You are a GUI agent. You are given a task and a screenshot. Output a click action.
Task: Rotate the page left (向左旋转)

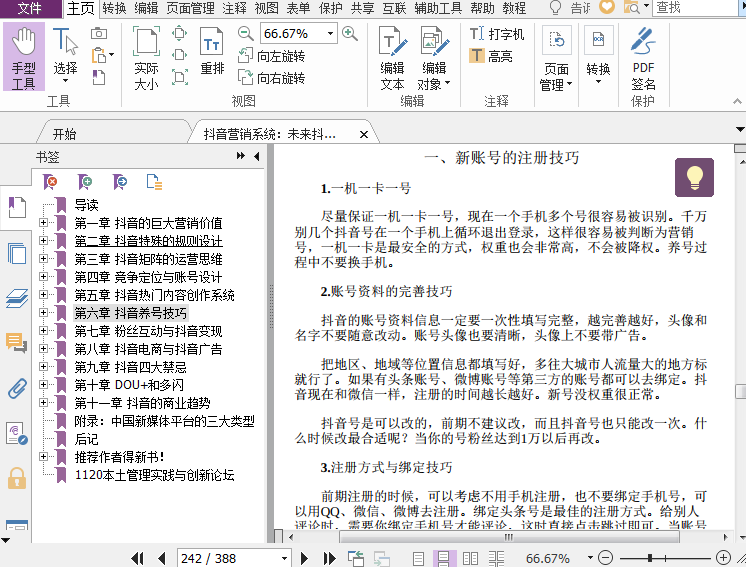tap(272, 56)
